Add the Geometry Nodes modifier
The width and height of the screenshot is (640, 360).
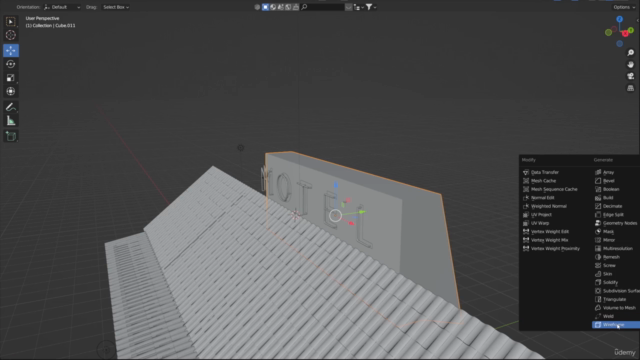click(x=616, y=223)
